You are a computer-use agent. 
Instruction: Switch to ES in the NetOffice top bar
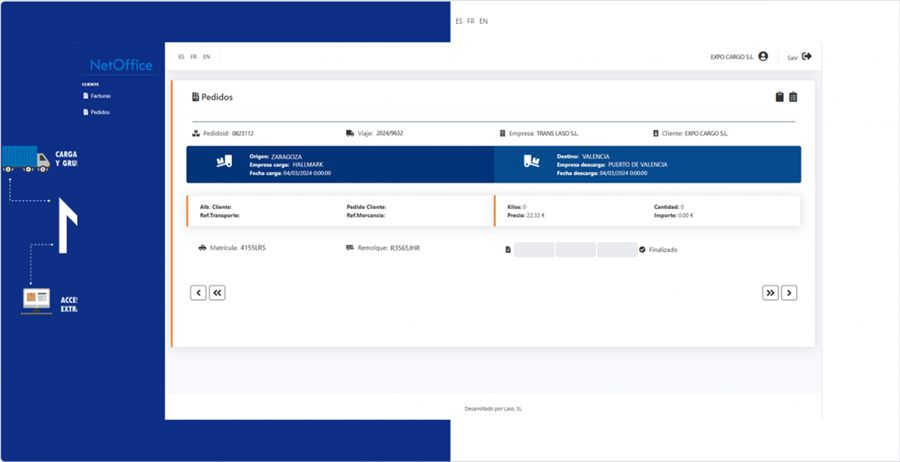coord(181,57)
